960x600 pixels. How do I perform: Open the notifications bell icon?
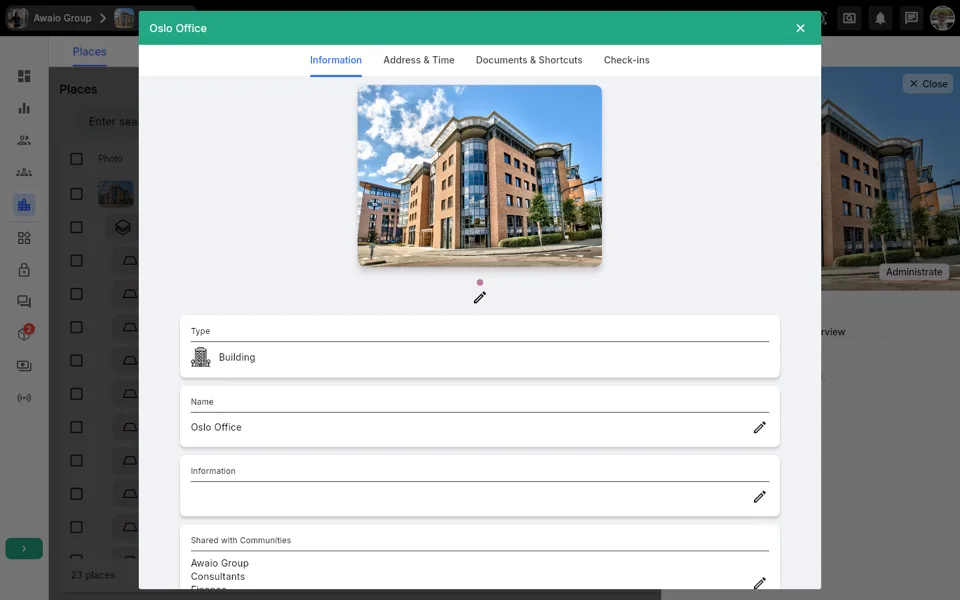point(880,18)
